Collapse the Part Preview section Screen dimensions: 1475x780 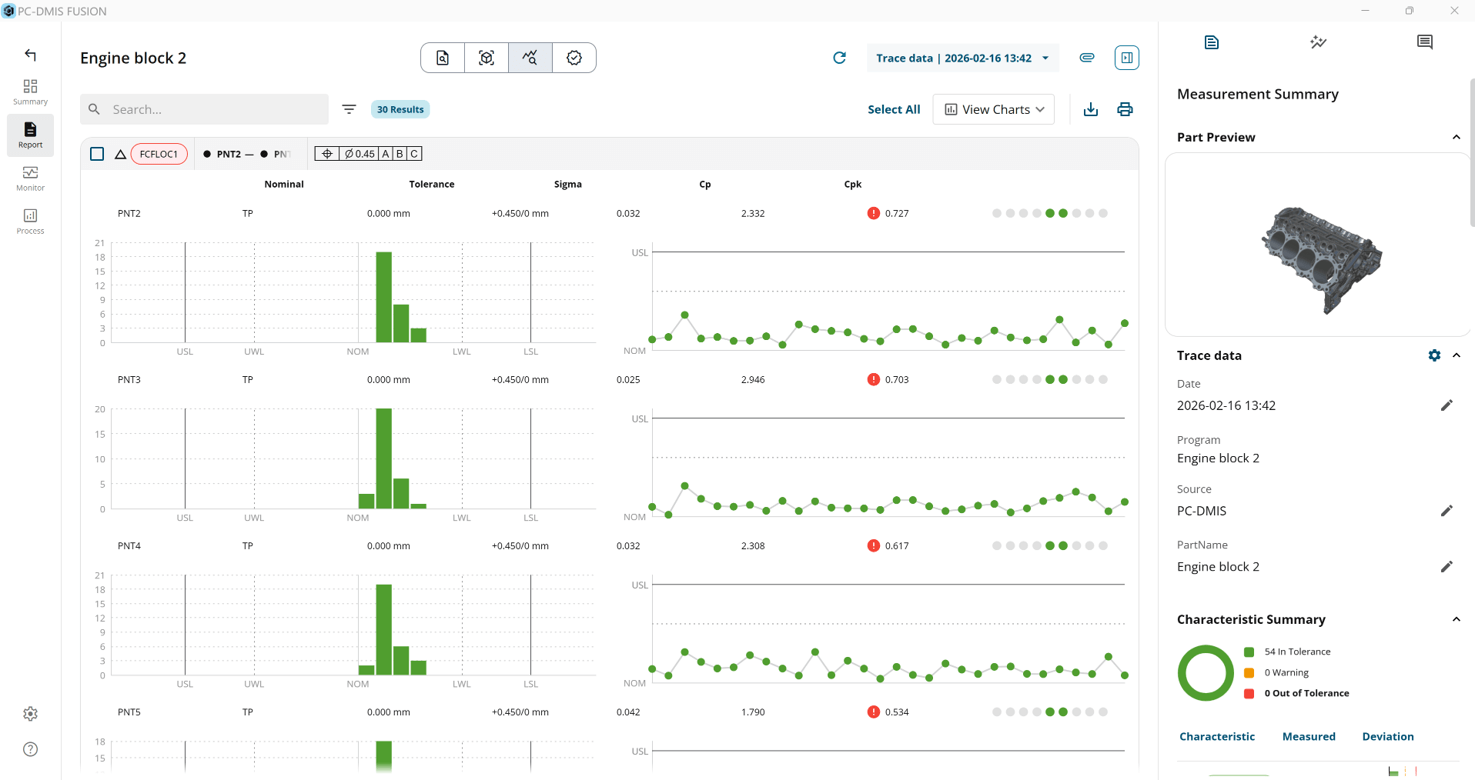pyautogui.click(x=1456, y=137)
